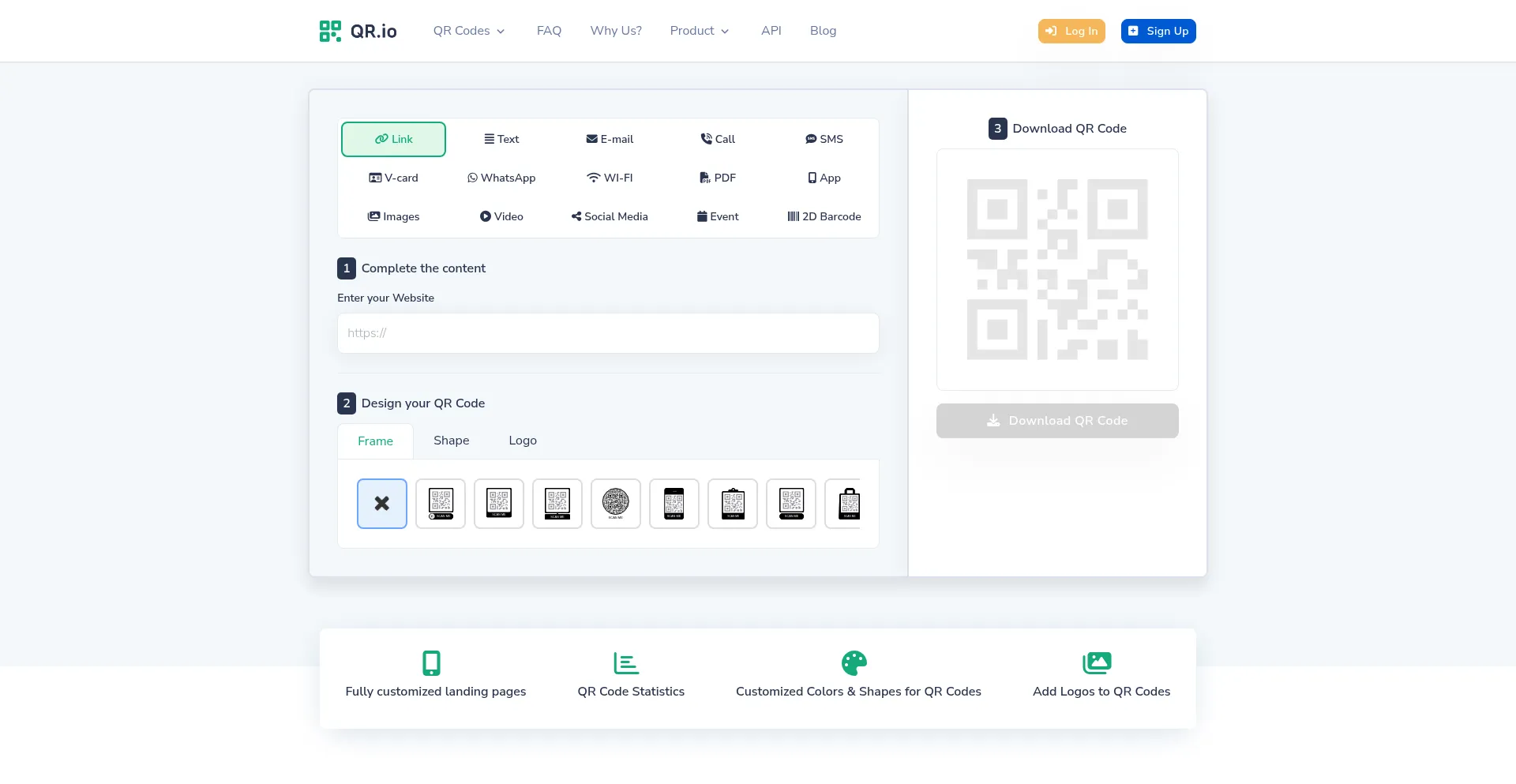Click 'QR Code Statistics' label
Viewport: 1516px width, 784px height.
pyautogui.click(x=631, y=692)
